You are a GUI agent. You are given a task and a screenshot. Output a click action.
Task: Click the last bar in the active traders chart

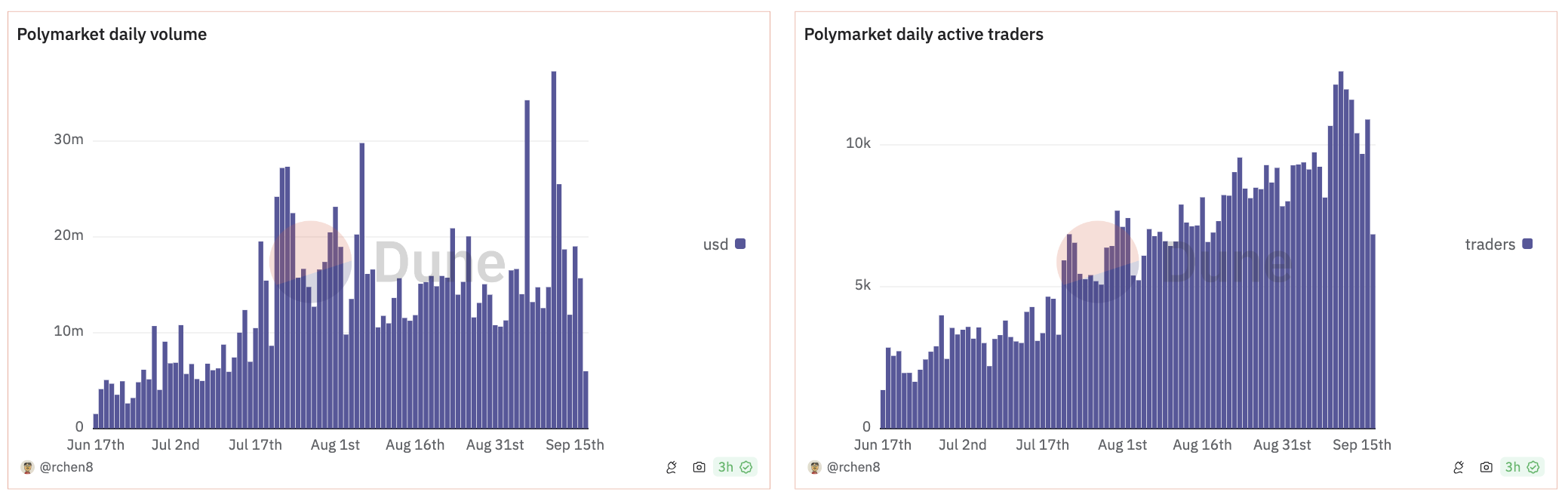point(1373,332)
